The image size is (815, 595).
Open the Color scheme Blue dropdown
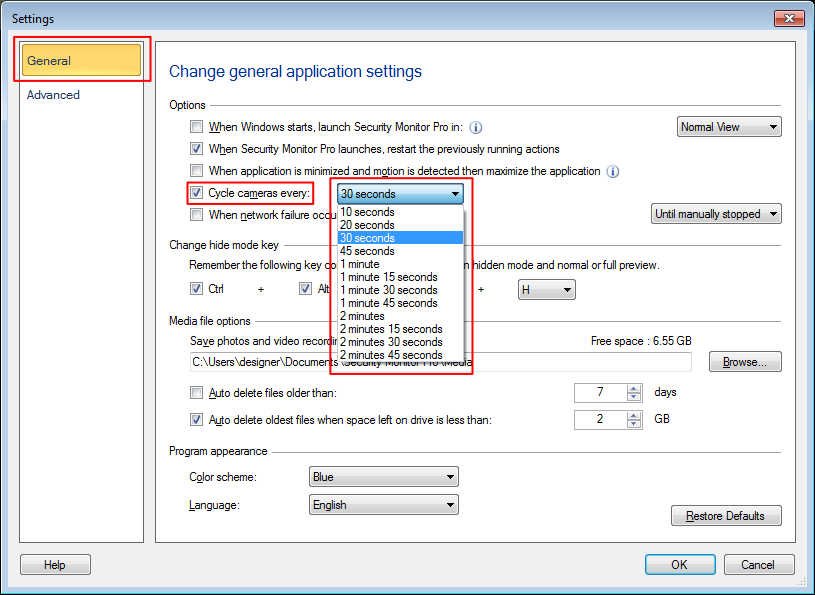(384, 477)
